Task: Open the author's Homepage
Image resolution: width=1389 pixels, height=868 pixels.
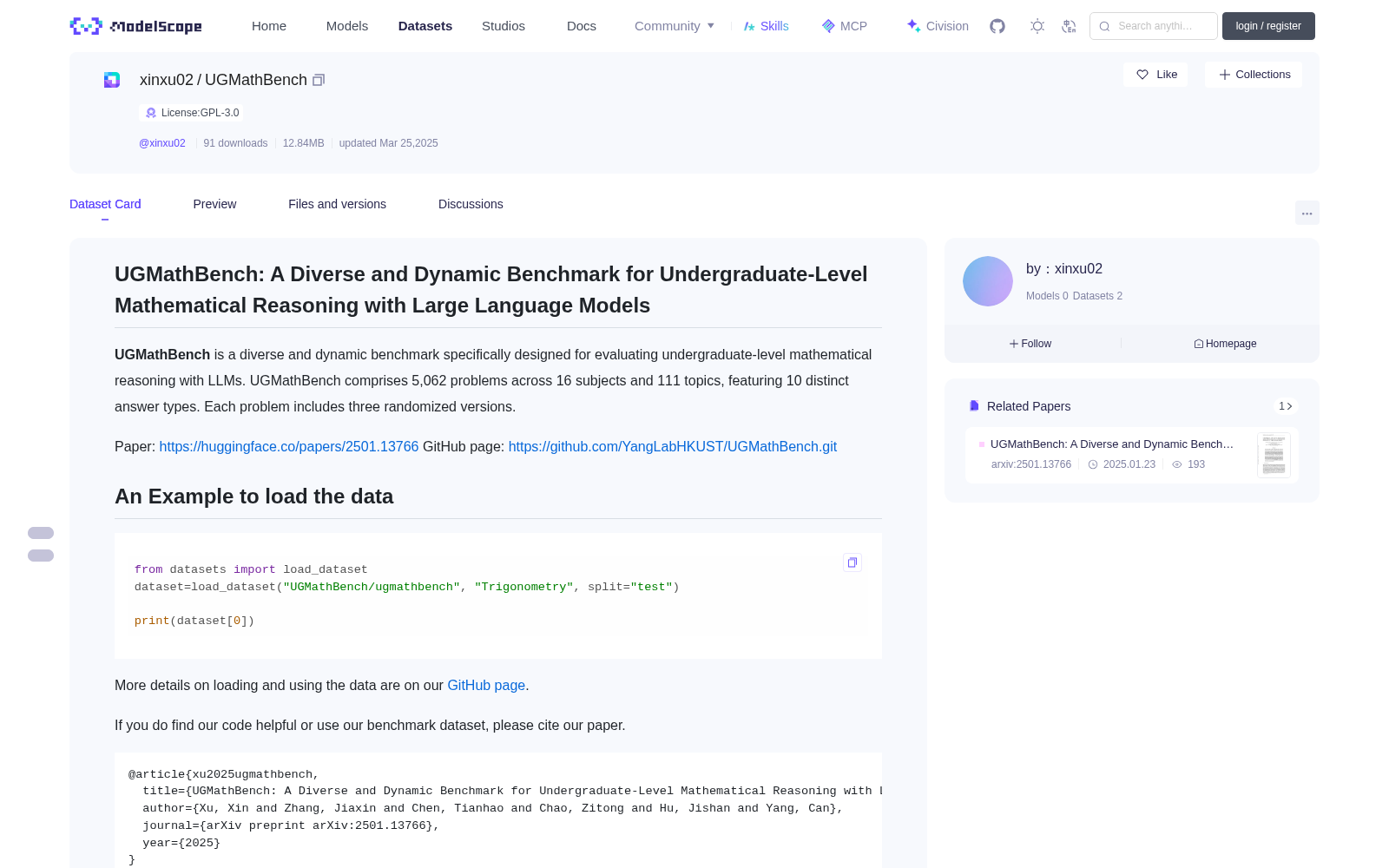Action: pos(1225,344)
